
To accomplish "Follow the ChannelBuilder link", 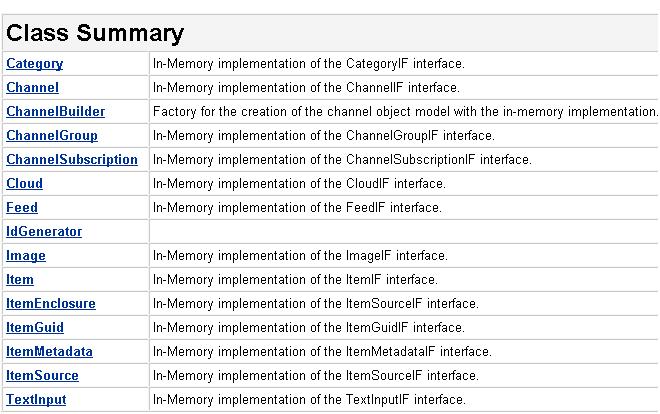I will click(x=56, y=111).
